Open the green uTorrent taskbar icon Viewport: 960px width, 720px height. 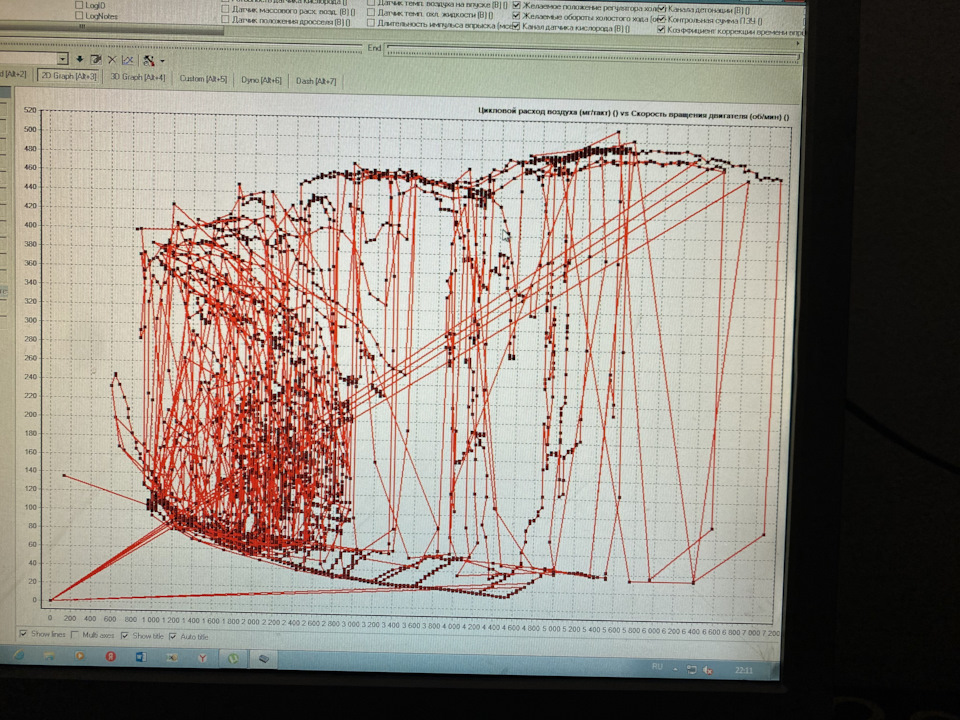point(233,659)
